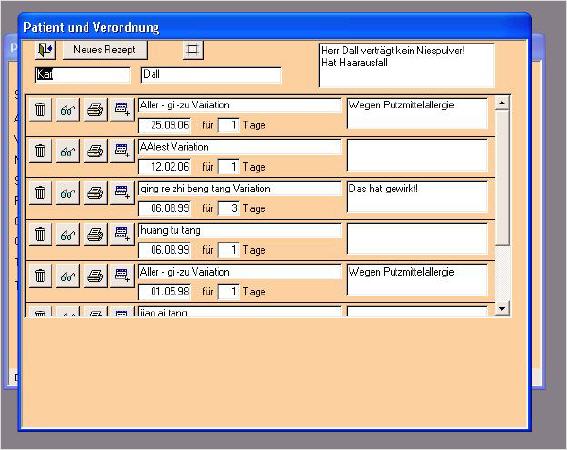Click the surname field containing Dall
The height and width of the screenshot is (450, 567).
[211, 75]
